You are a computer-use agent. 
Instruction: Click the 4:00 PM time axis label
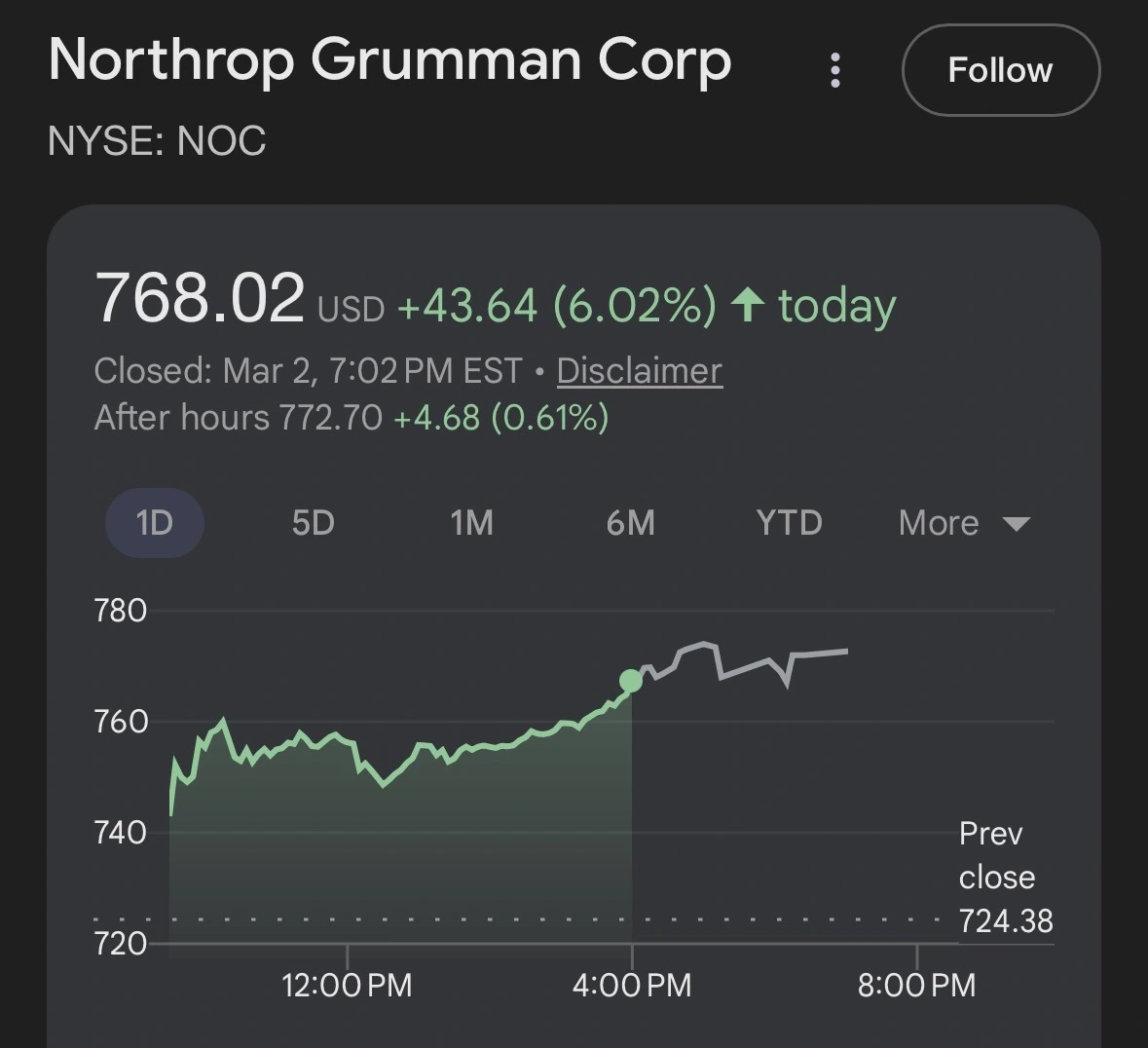point(632,985)
